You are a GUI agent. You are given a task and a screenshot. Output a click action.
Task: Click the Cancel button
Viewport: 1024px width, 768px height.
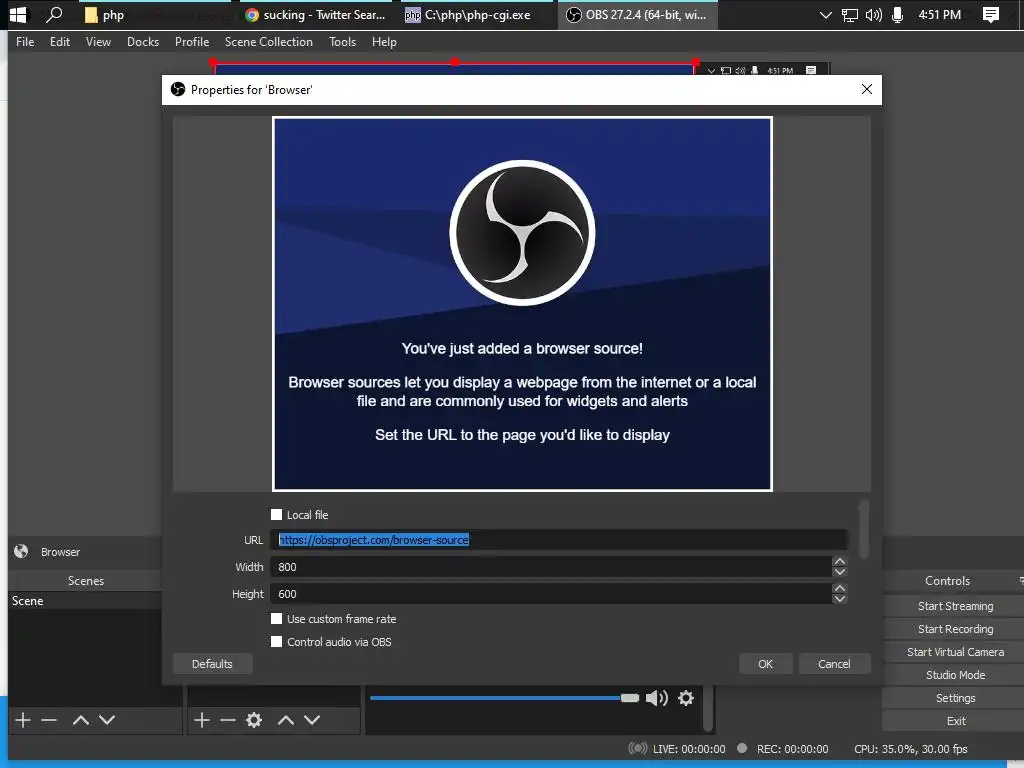point(834,664)
